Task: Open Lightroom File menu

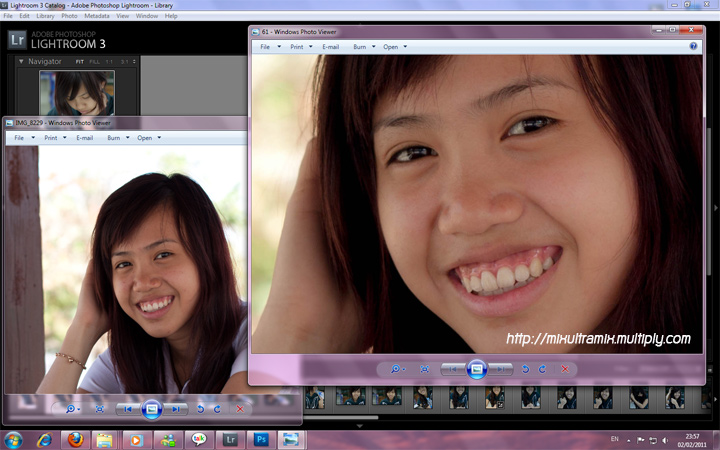Action: tap(8, 16)
